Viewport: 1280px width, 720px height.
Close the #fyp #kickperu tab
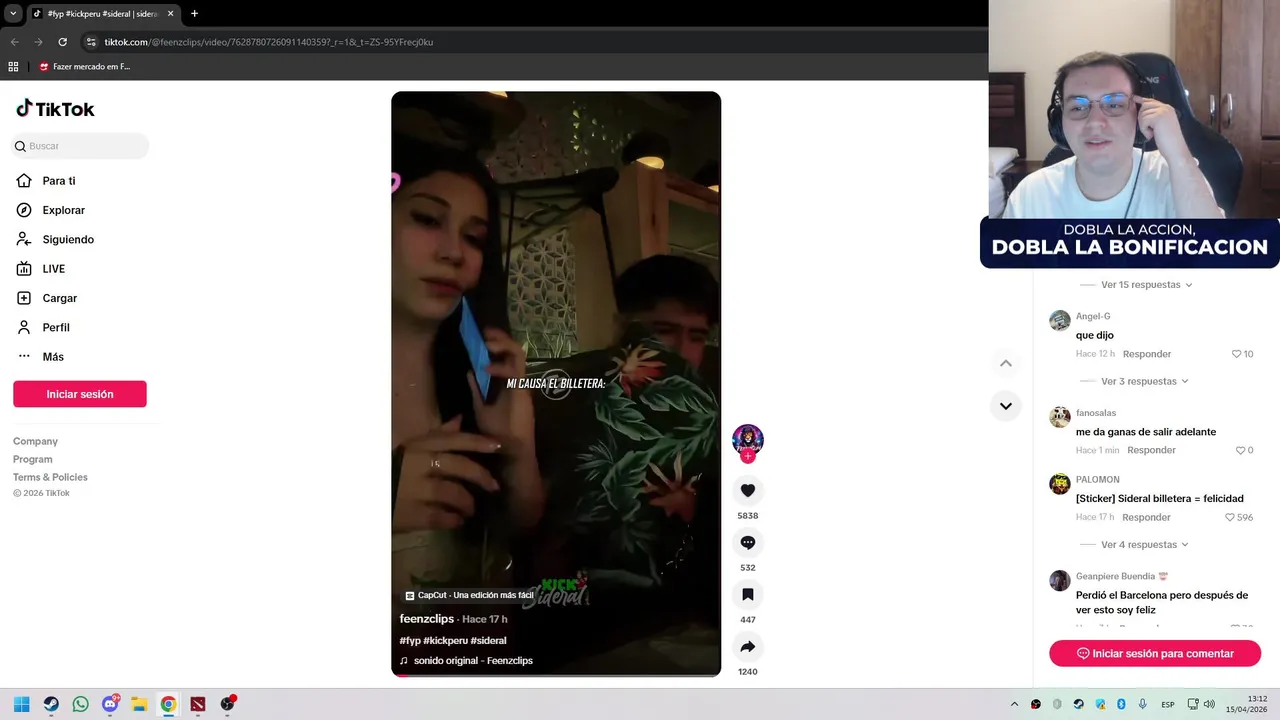170,13
